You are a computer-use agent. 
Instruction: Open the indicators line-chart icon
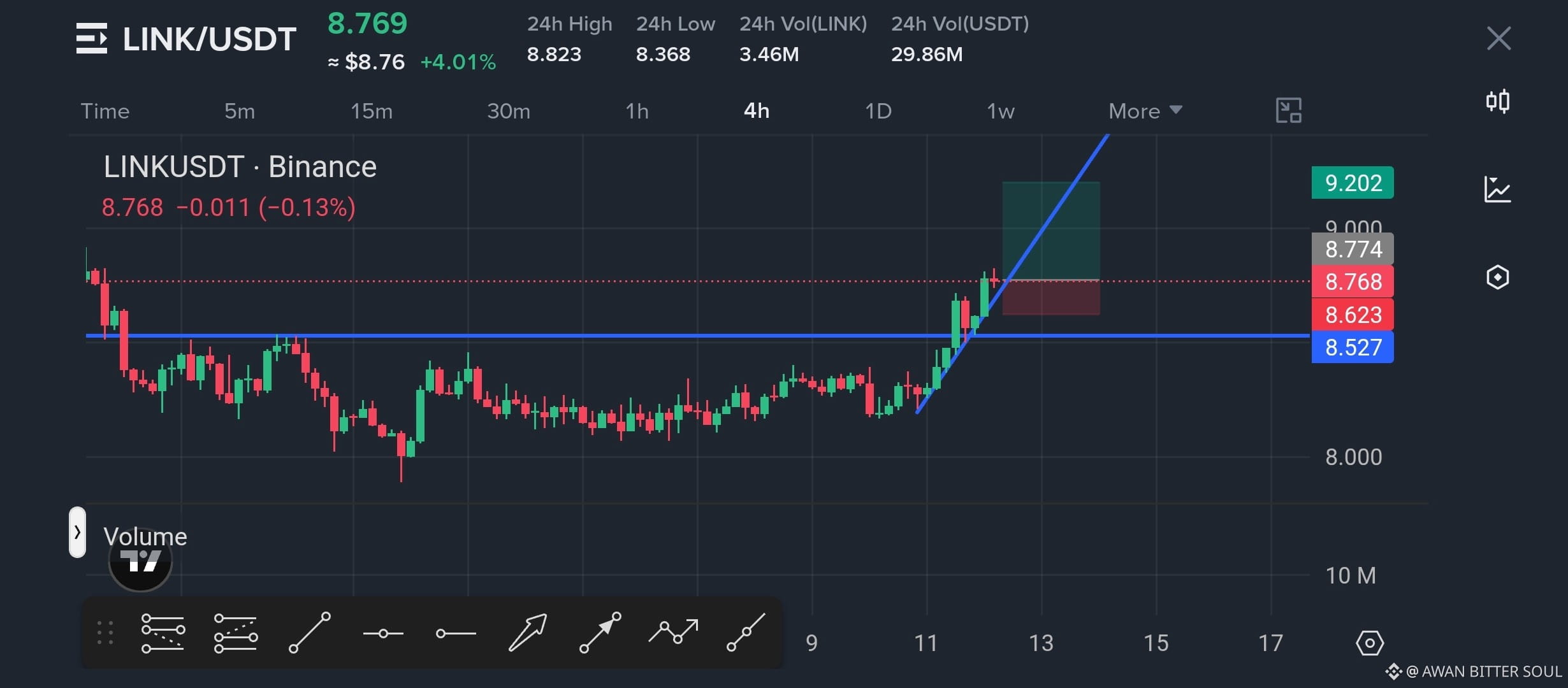(1497, 189)
